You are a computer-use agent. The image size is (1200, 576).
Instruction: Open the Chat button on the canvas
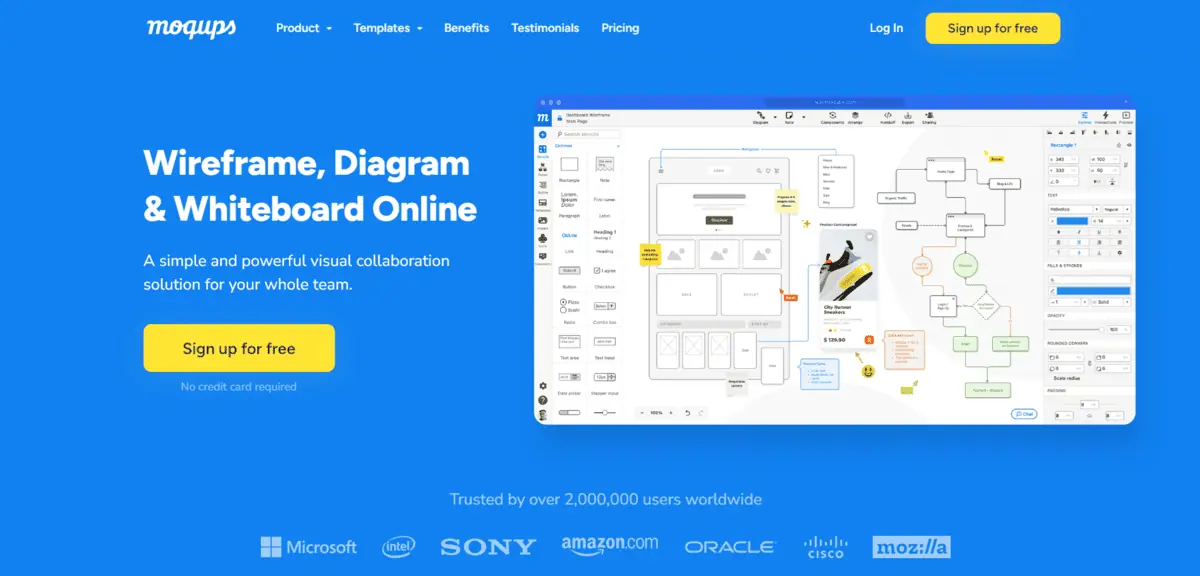pos(1024,414)
